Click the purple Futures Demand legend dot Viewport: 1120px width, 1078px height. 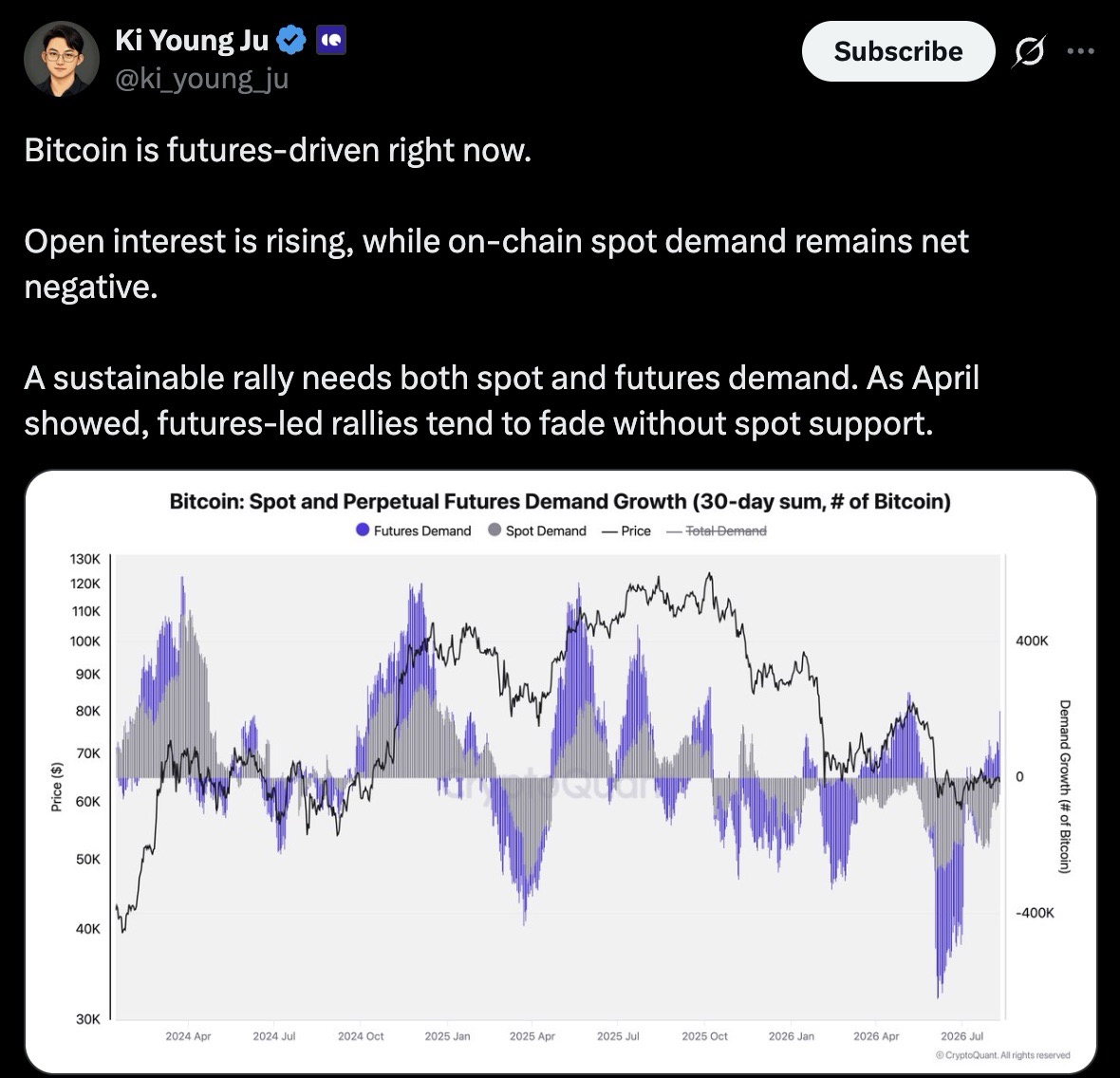(363, 530)
